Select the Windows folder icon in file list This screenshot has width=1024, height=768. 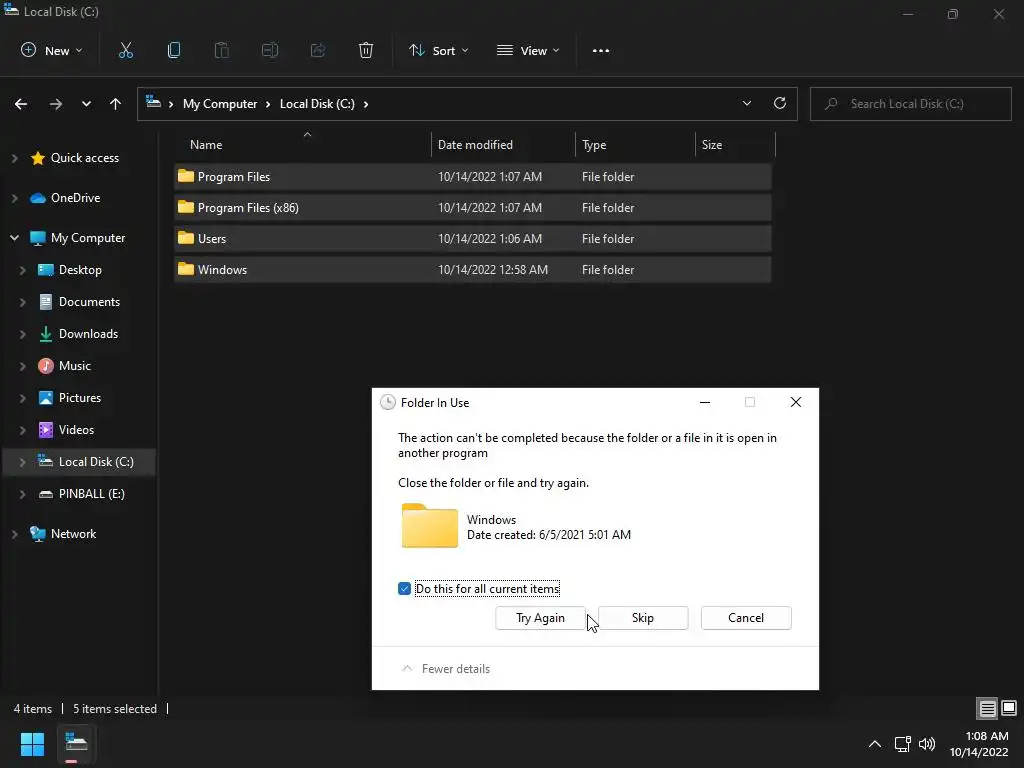click(x=186, y=269)
